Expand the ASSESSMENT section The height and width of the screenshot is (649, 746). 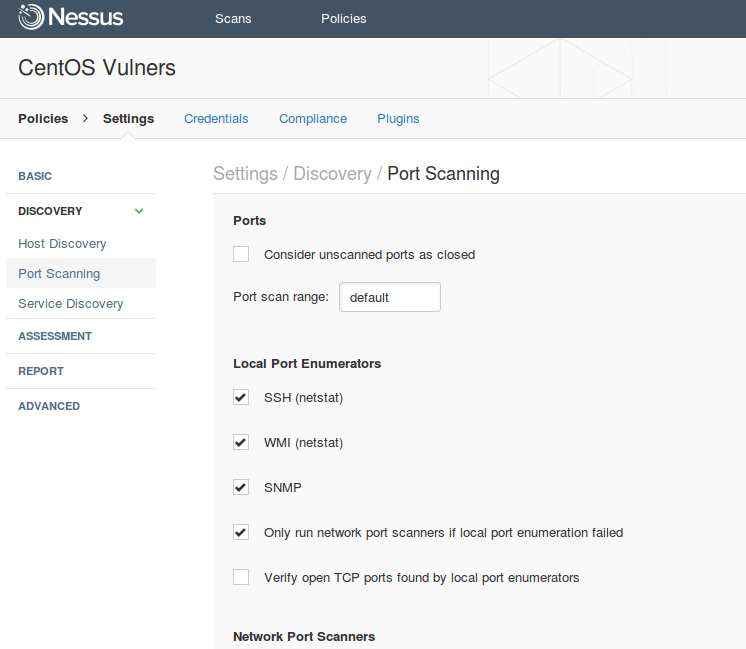coord(55,336)
